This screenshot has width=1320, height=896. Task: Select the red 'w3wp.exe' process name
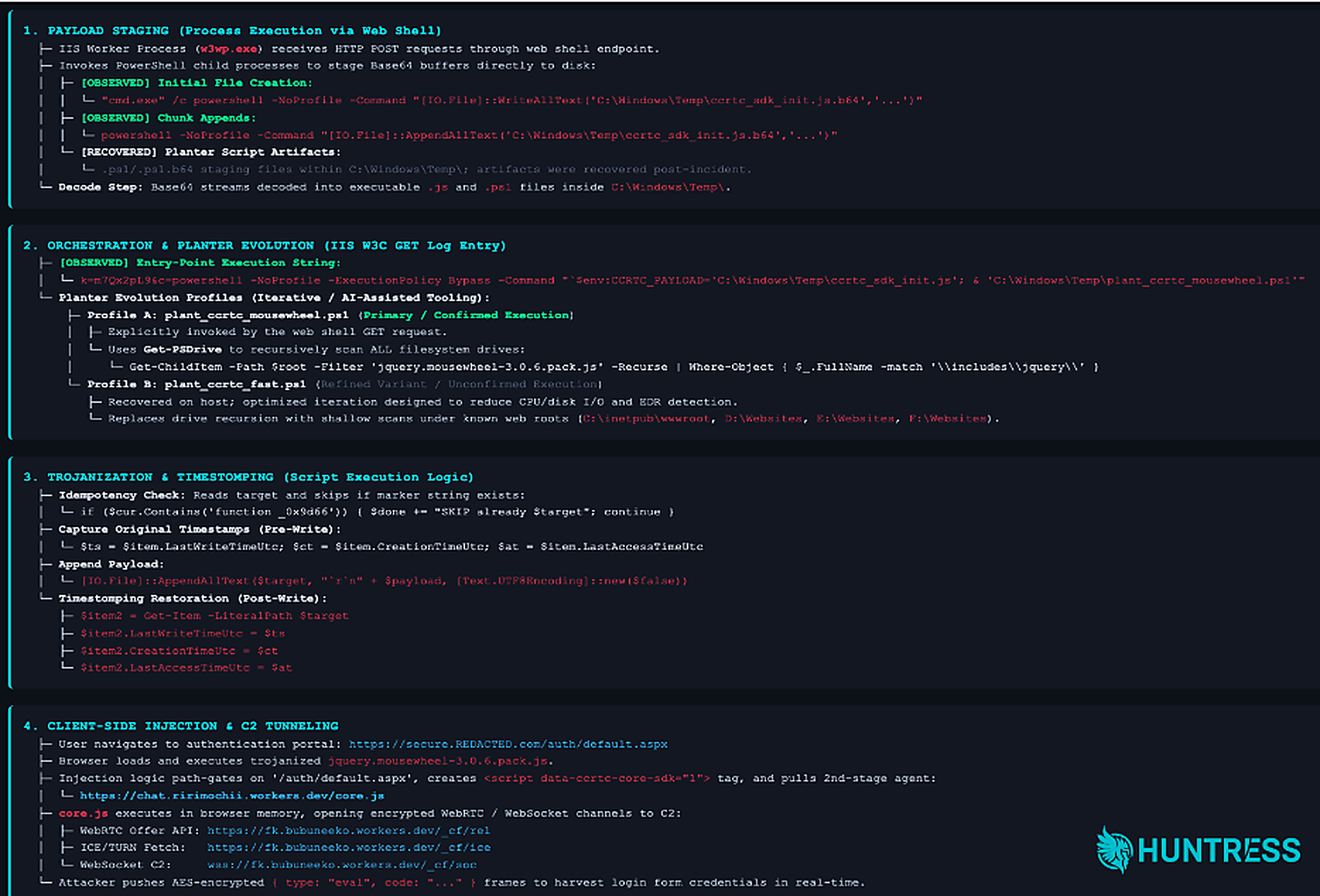point(228,49)
